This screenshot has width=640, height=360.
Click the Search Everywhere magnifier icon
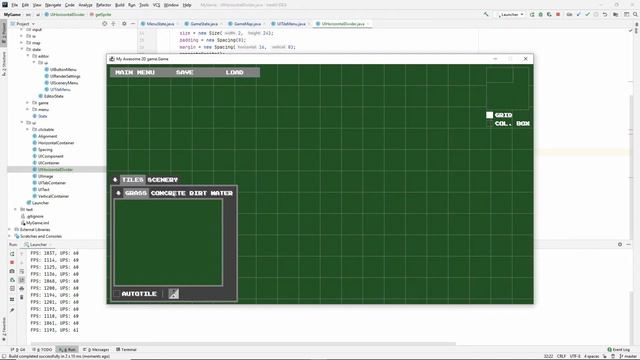635,14
